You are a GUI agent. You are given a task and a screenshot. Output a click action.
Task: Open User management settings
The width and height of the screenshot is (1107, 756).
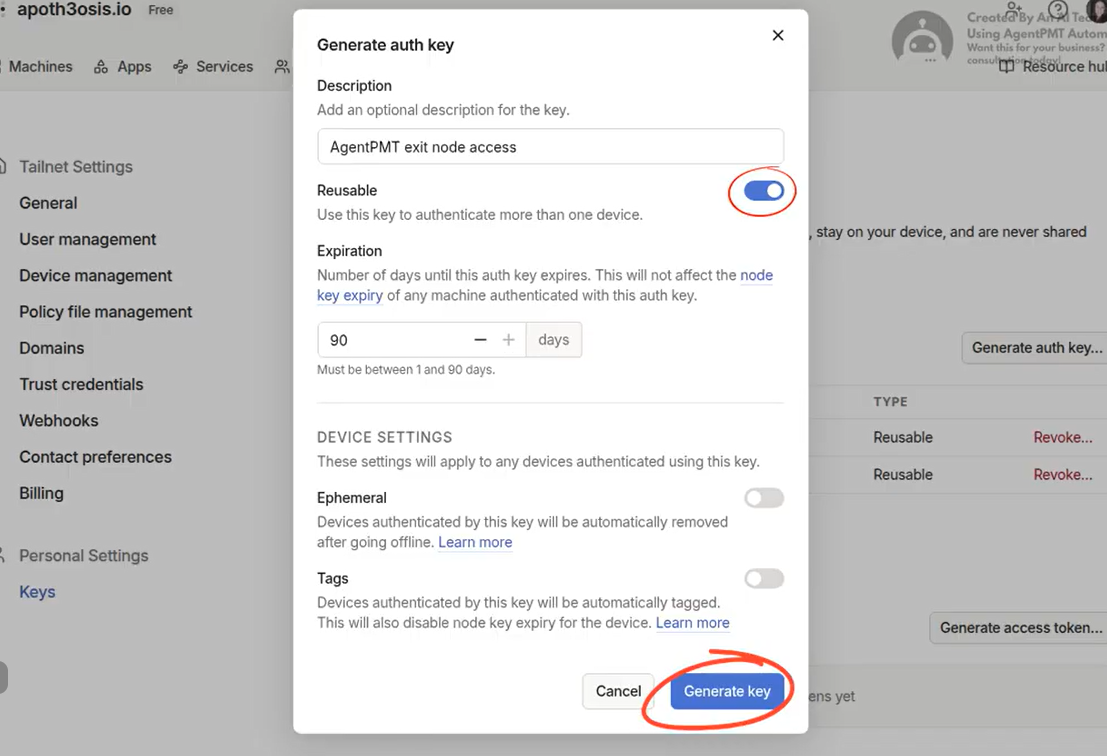click(x=88, y=239)
